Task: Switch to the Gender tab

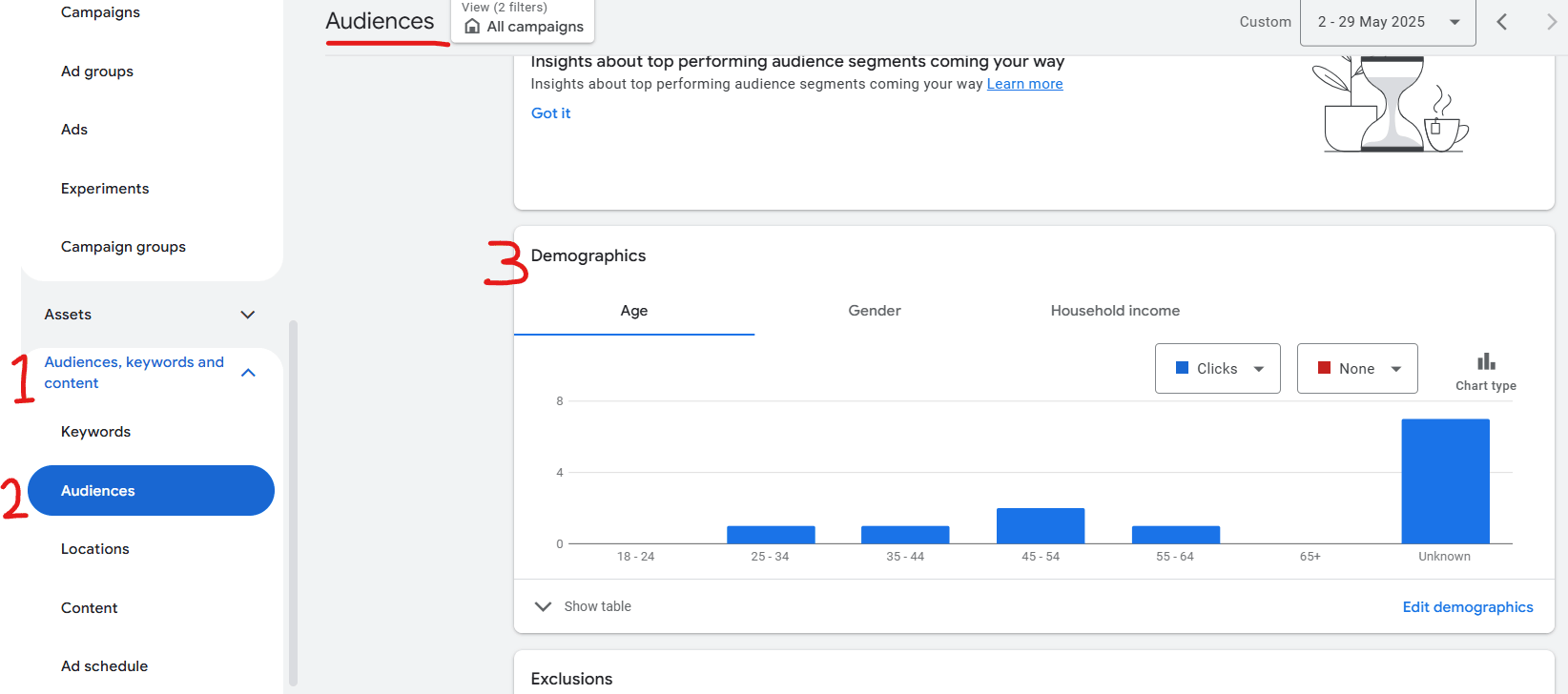Action: (875, 311)
